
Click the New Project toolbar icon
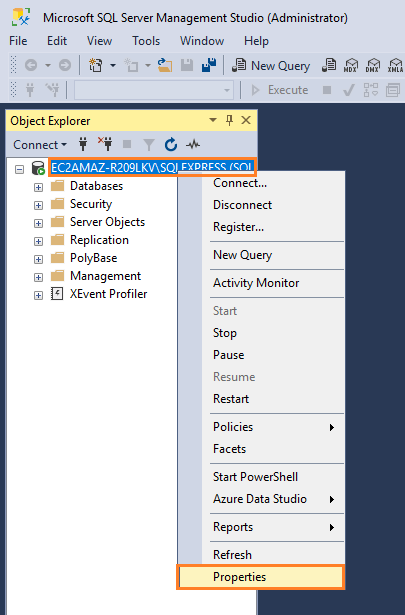[x=95, y=65]
